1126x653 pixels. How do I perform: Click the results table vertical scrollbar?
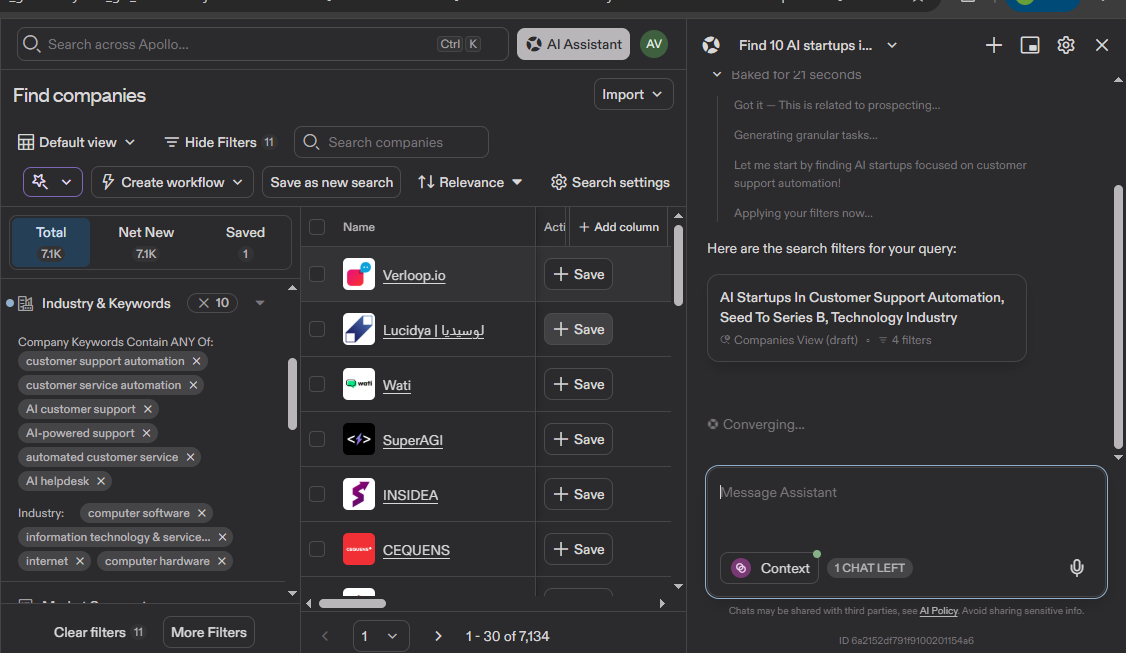point(679,266)
